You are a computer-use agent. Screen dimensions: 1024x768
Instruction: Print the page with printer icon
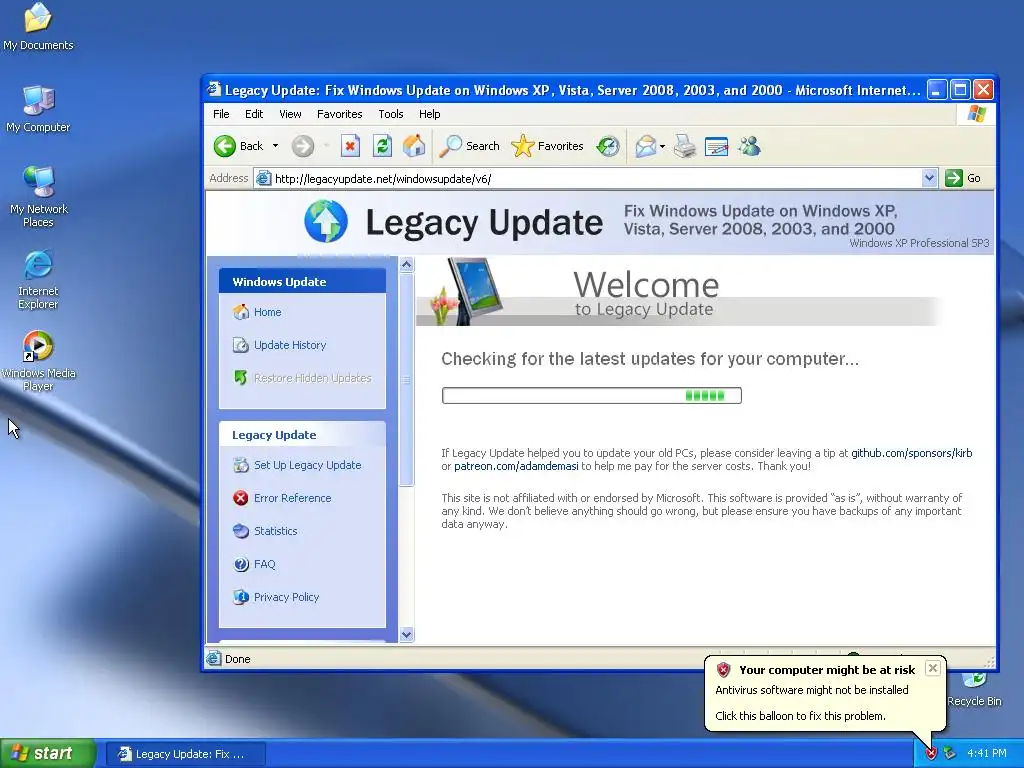(x=684, y=146)
